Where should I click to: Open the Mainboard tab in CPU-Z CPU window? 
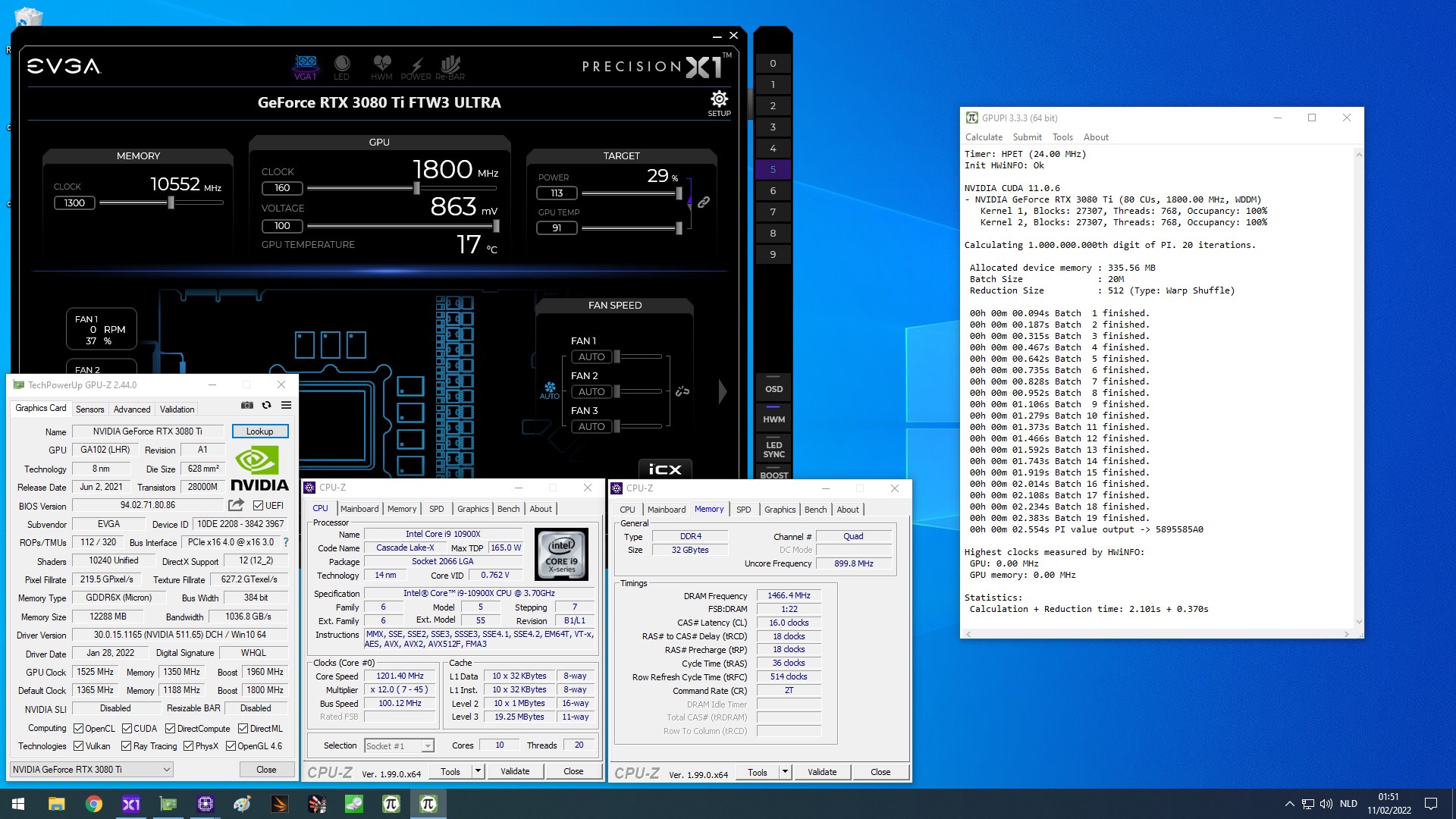359,509
